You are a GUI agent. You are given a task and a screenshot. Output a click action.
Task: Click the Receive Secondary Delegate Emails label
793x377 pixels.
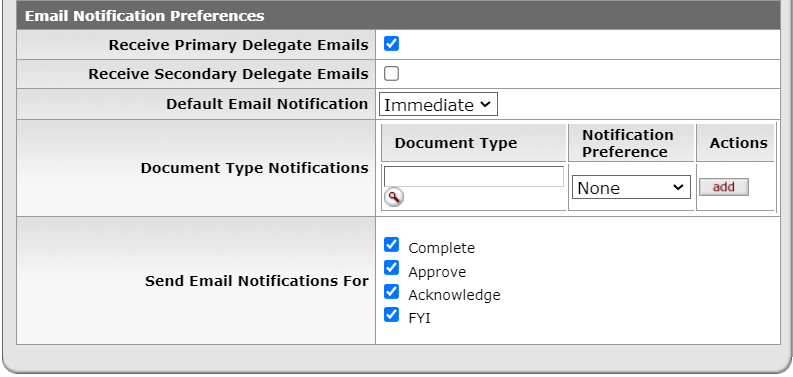pyautogui.click(x=228, y=74)
